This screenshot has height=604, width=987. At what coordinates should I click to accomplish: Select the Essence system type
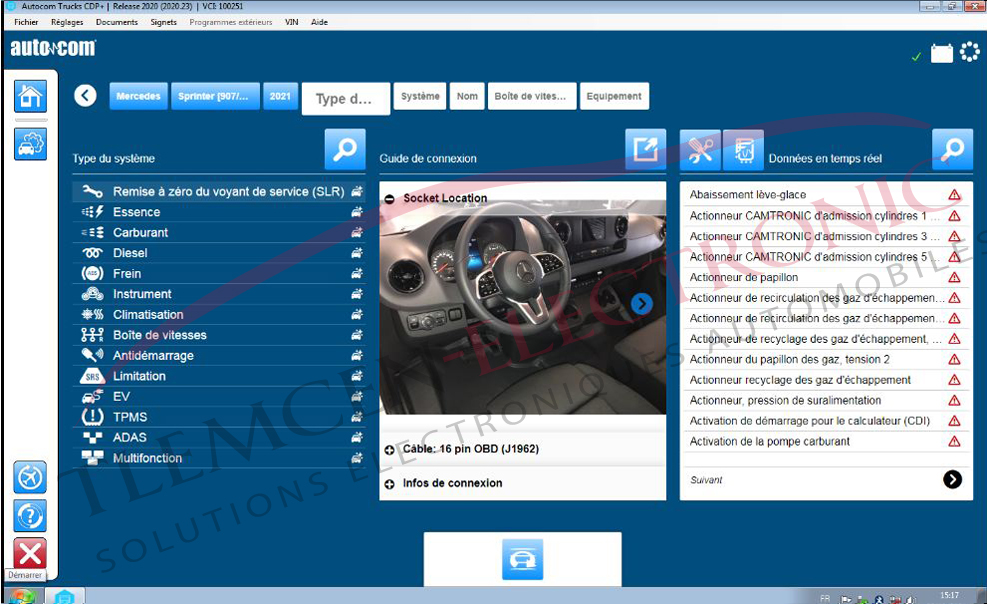pos(219,212)
